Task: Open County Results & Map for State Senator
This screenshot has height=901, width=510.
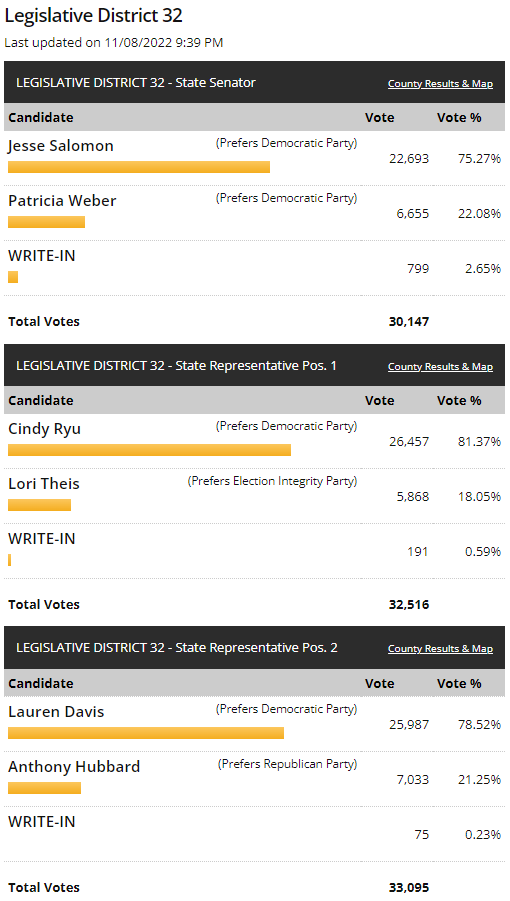Action: coord(440,84)
